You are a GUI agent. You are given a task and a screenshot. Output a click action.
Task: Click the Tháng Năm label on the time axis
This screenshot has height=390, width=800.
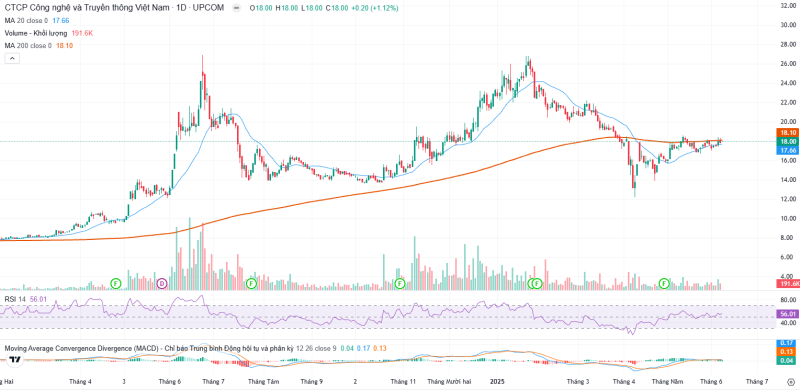tap(667, 381)
